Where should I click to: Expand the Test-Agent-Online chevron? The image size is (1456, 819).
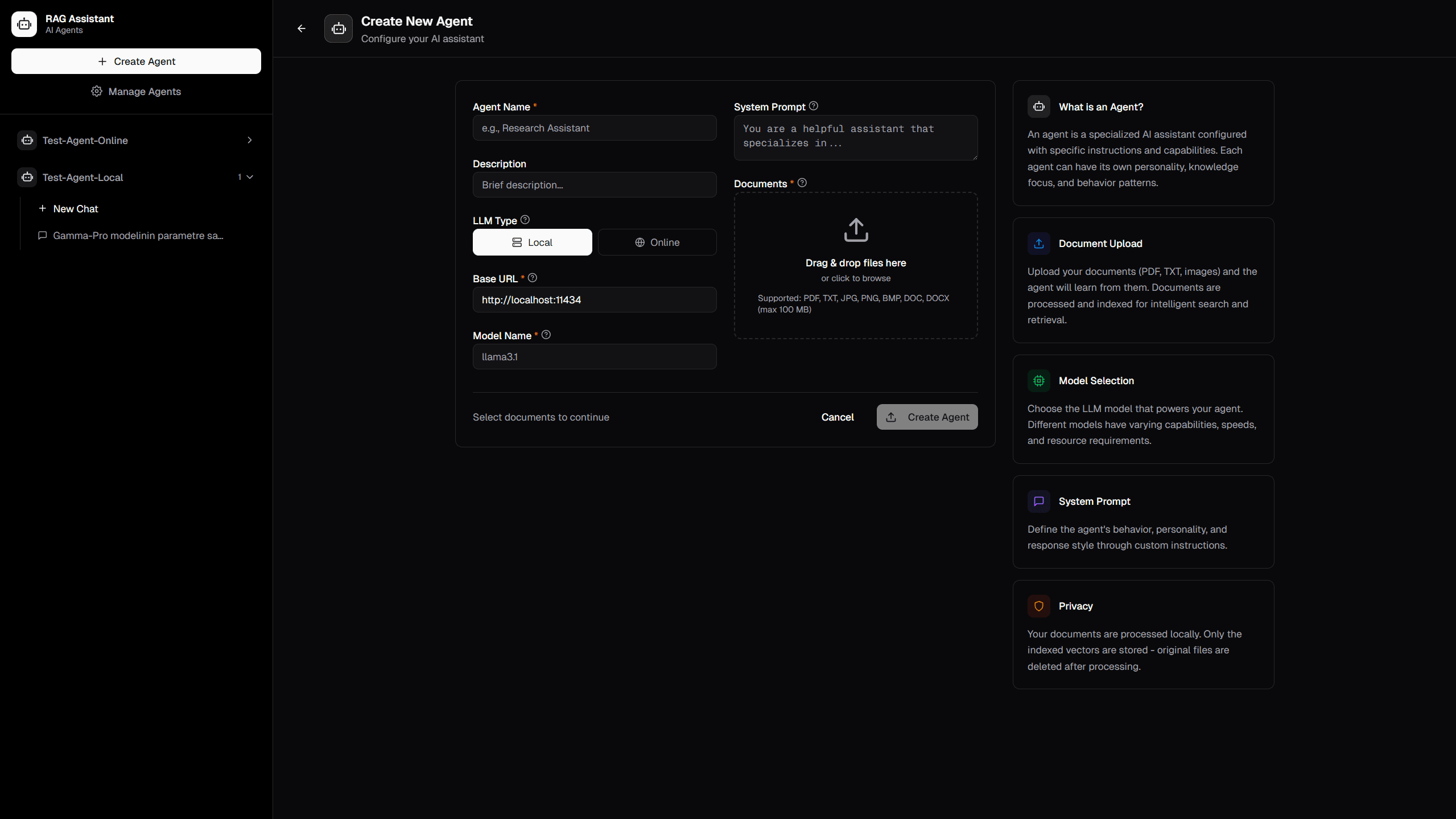[249, 140]
